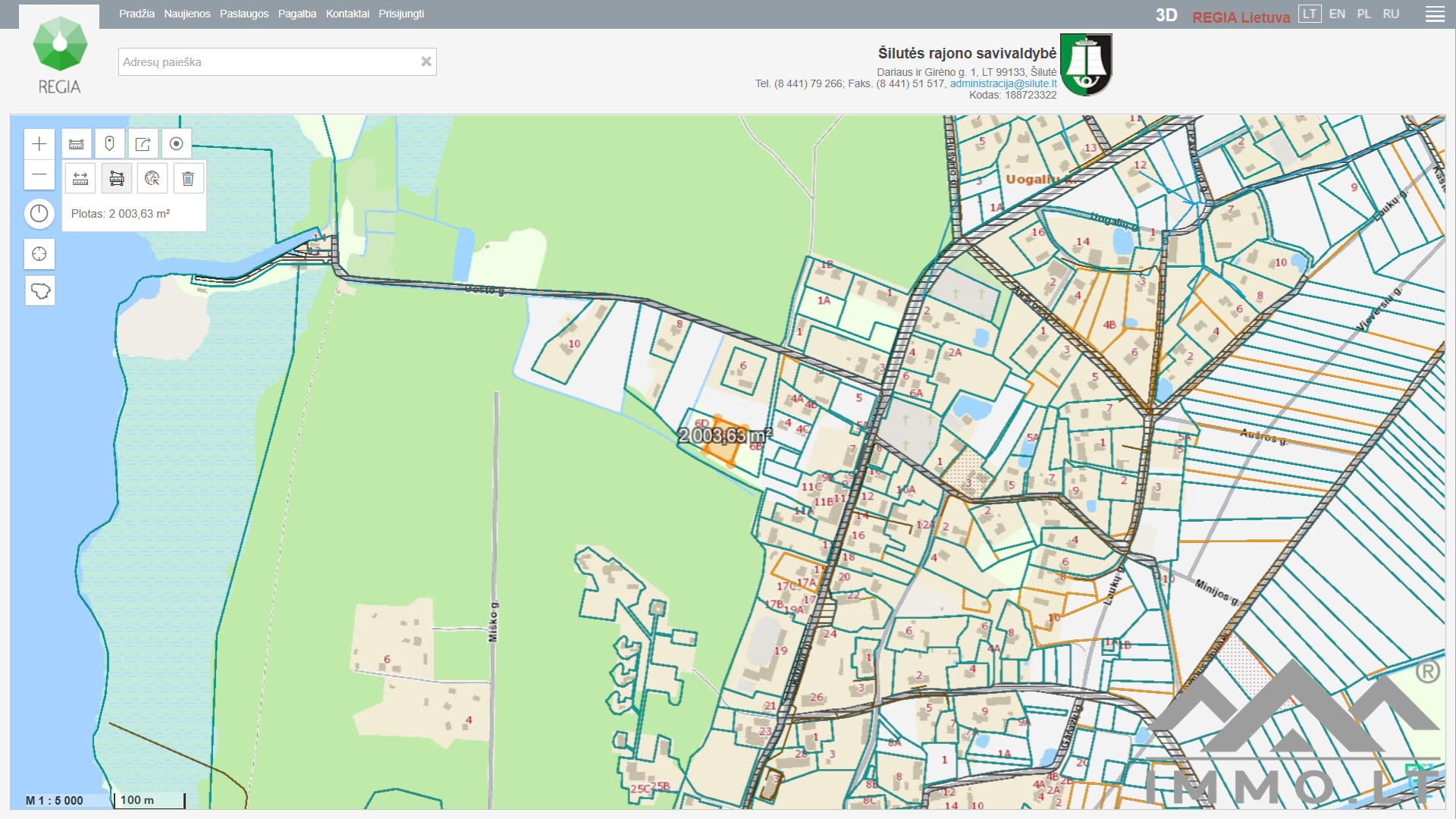The image size is (1456, 819).
Task: Zoom out the map with minus button
Action: (x=39, y=174)
